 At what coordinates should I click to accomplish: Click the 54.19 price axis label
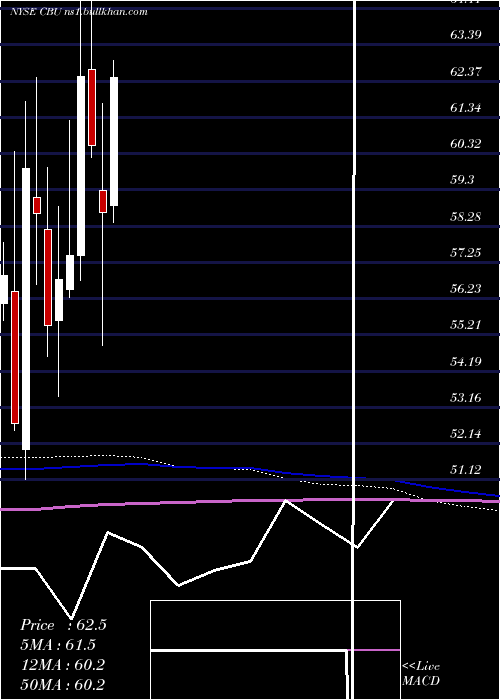466,361
